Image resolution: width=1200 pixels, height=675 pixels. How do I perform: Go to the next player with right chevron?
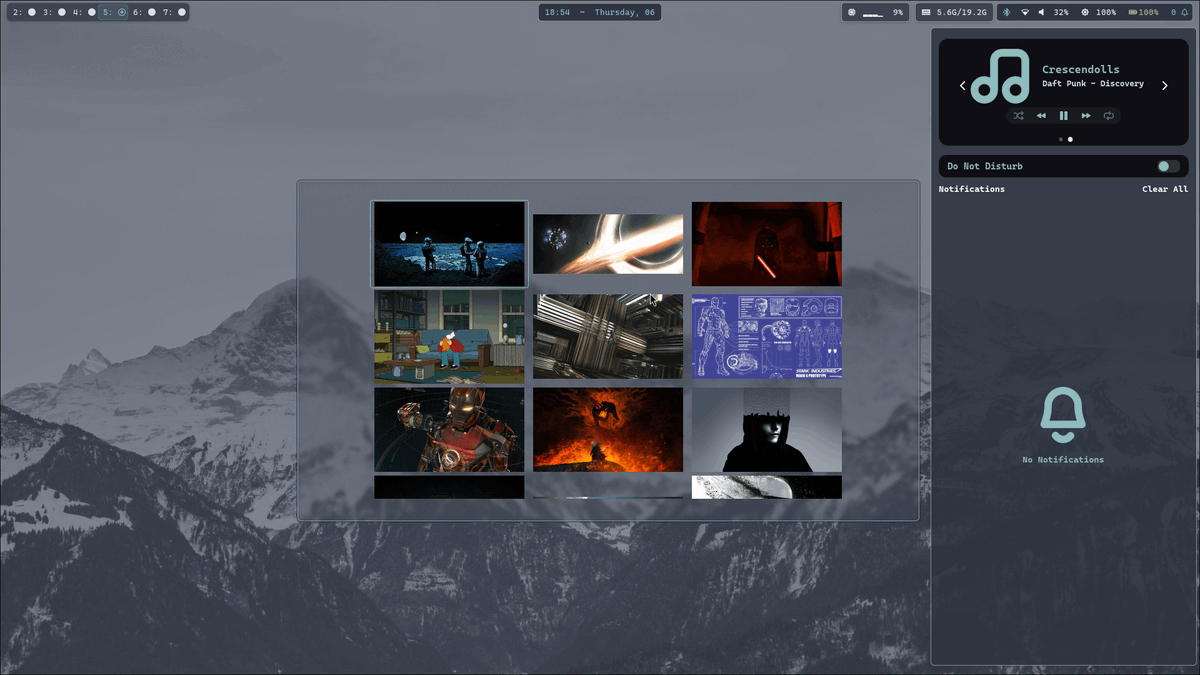pyautogui.click(x=1165, y=86)
